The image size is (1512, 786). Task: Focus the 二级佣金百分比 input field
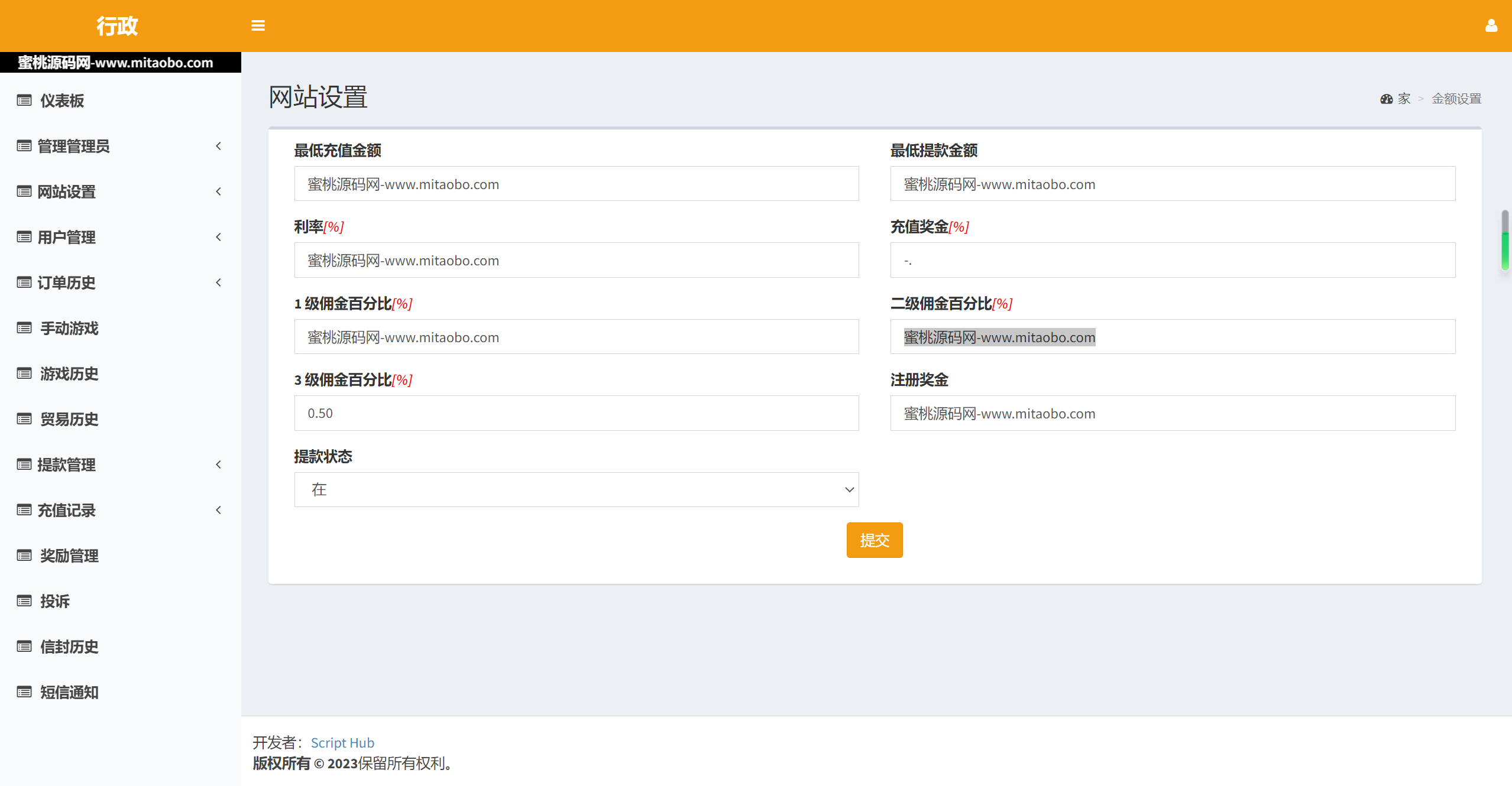(1173, 337)
